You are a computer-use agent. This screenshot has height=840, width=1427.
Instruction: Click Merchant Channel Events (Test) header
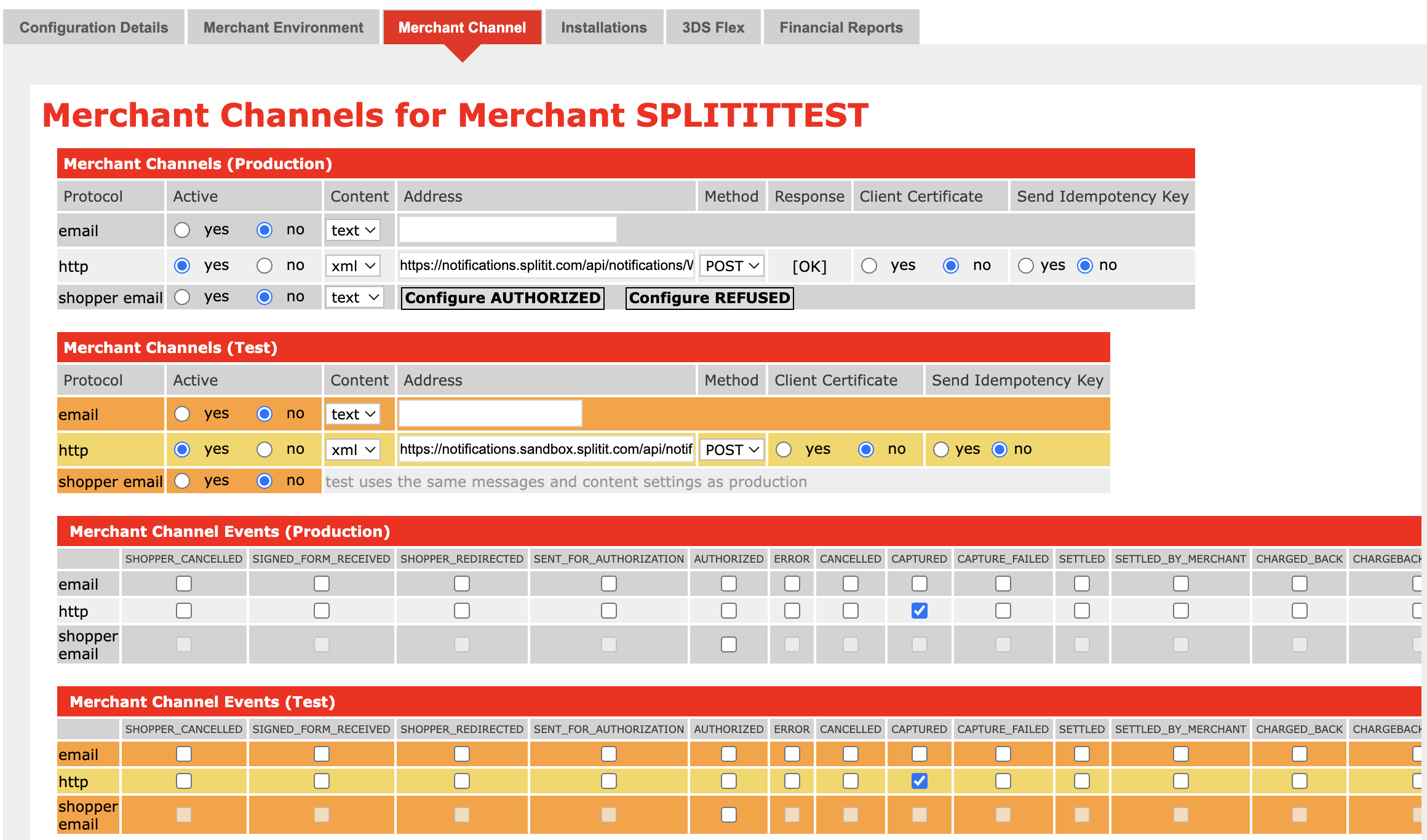click(x=739, y=702)
